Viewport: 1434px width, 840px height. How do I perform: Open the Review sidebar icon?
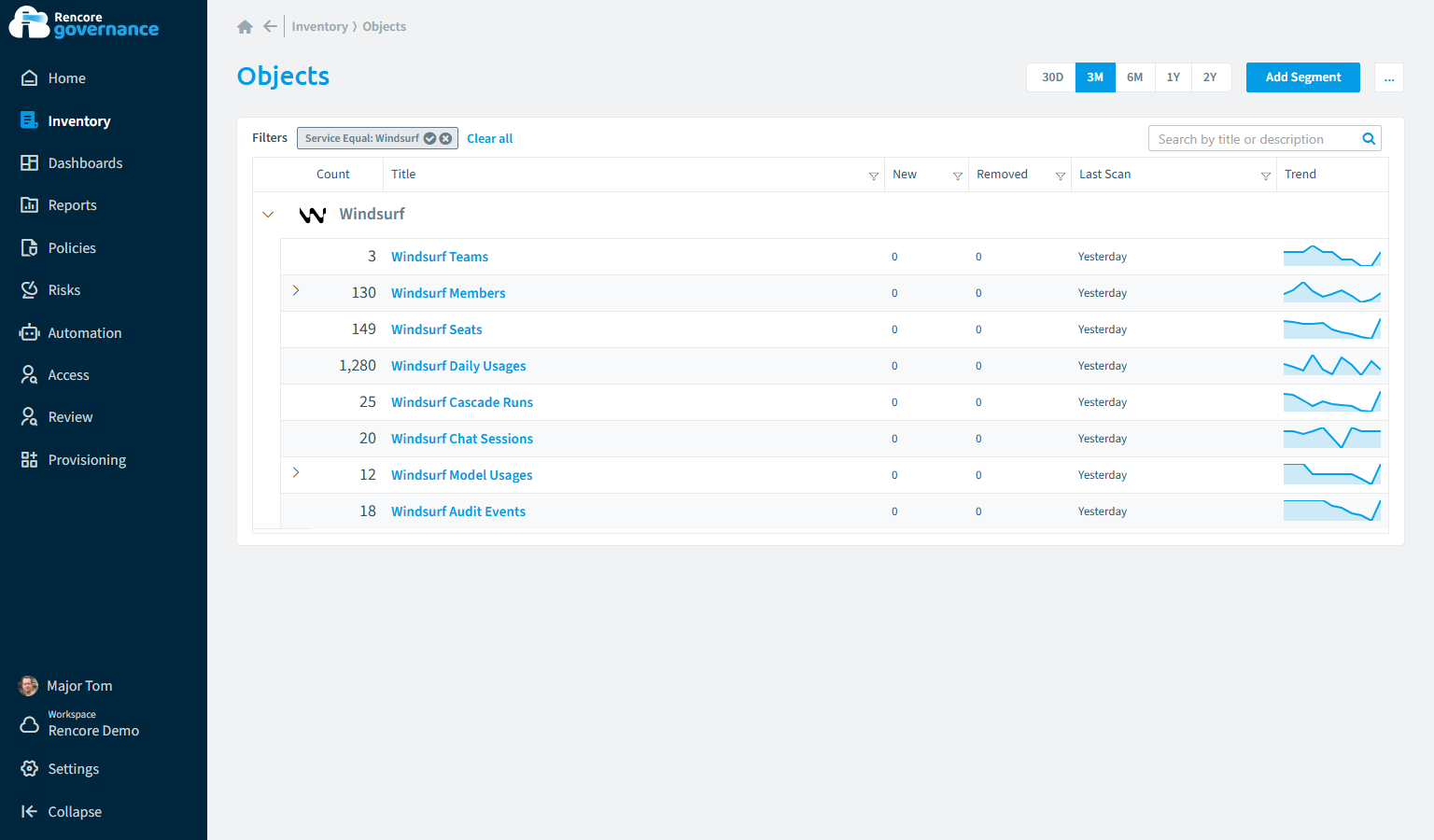coord(30,417)
